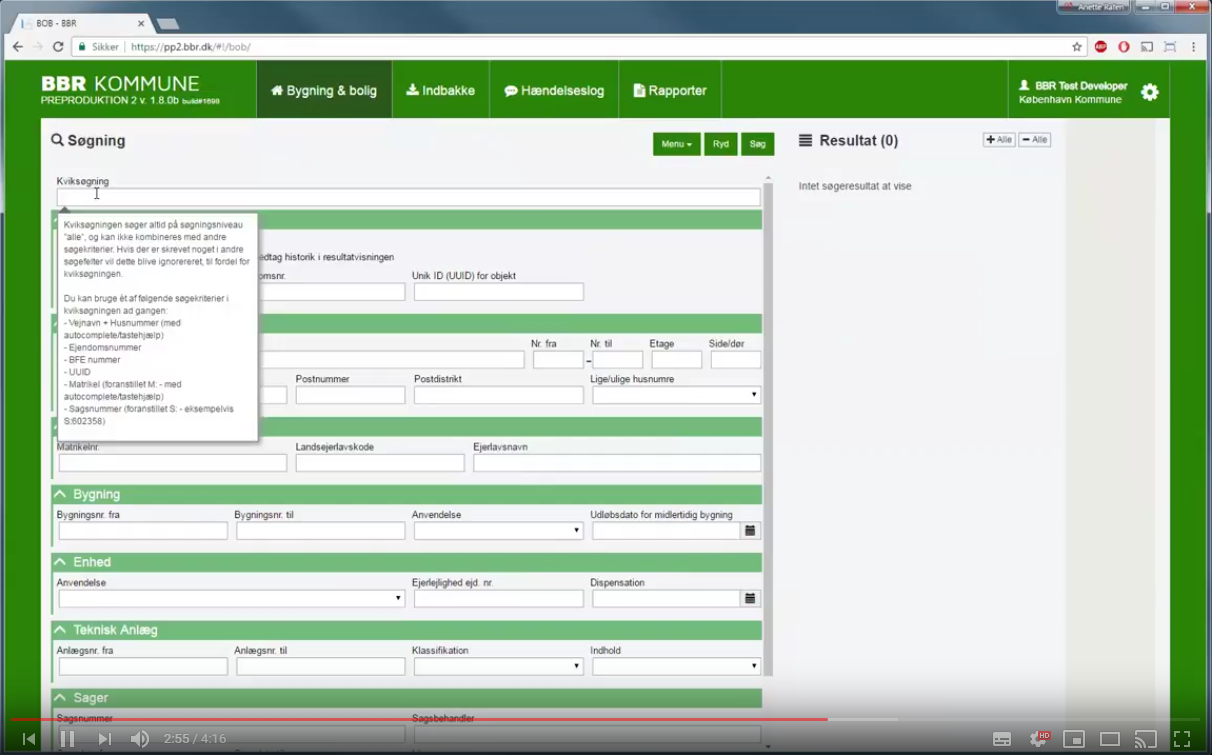The image size is (1212, 755).
Task: Collapse the Bygning section
Action: click(60, 495)
